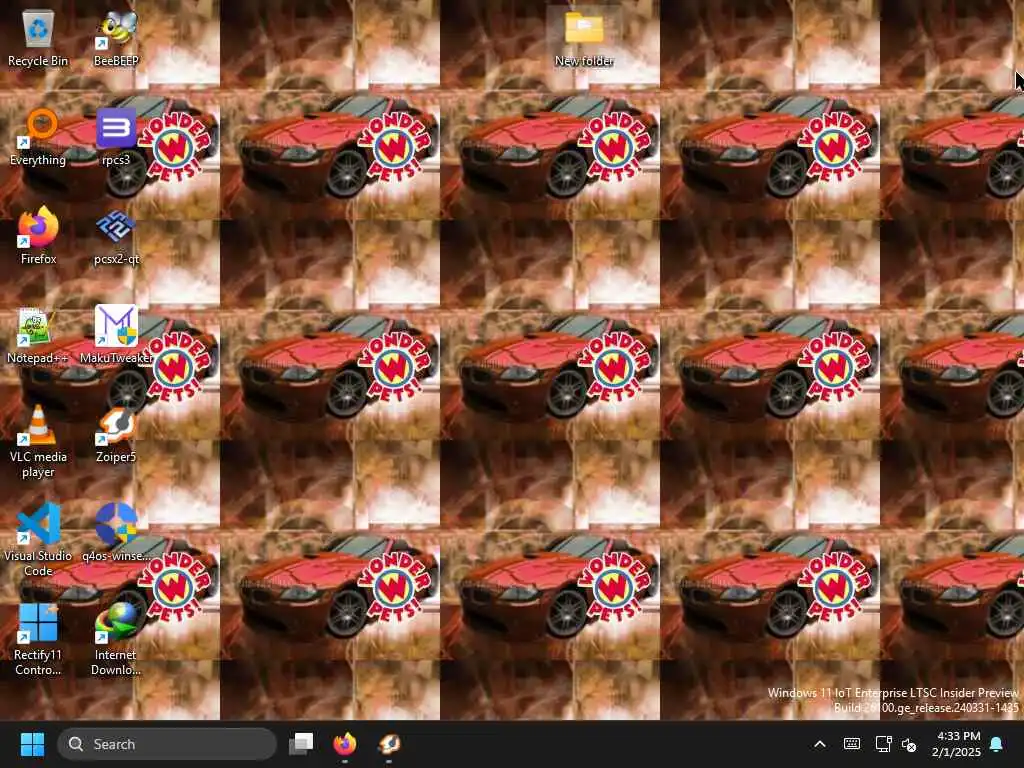
Task: Open Task View from the taskbar
Action: point(301,744)
